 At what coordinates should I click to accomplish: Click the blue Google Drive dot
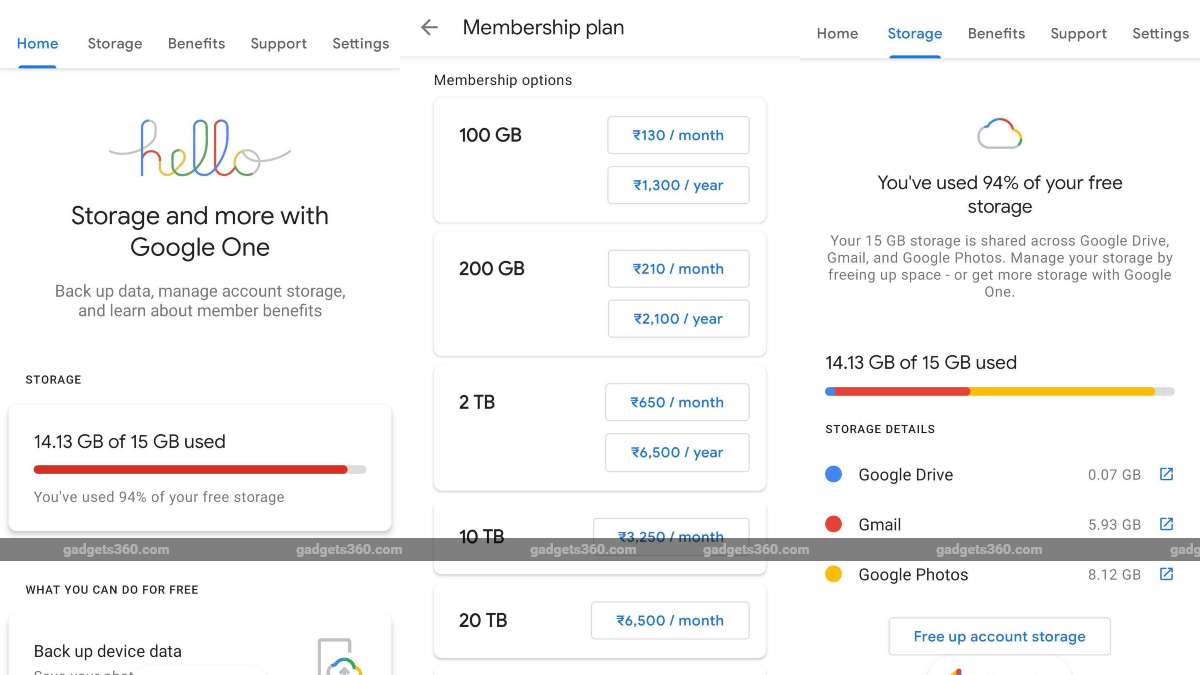click(834, 474)
